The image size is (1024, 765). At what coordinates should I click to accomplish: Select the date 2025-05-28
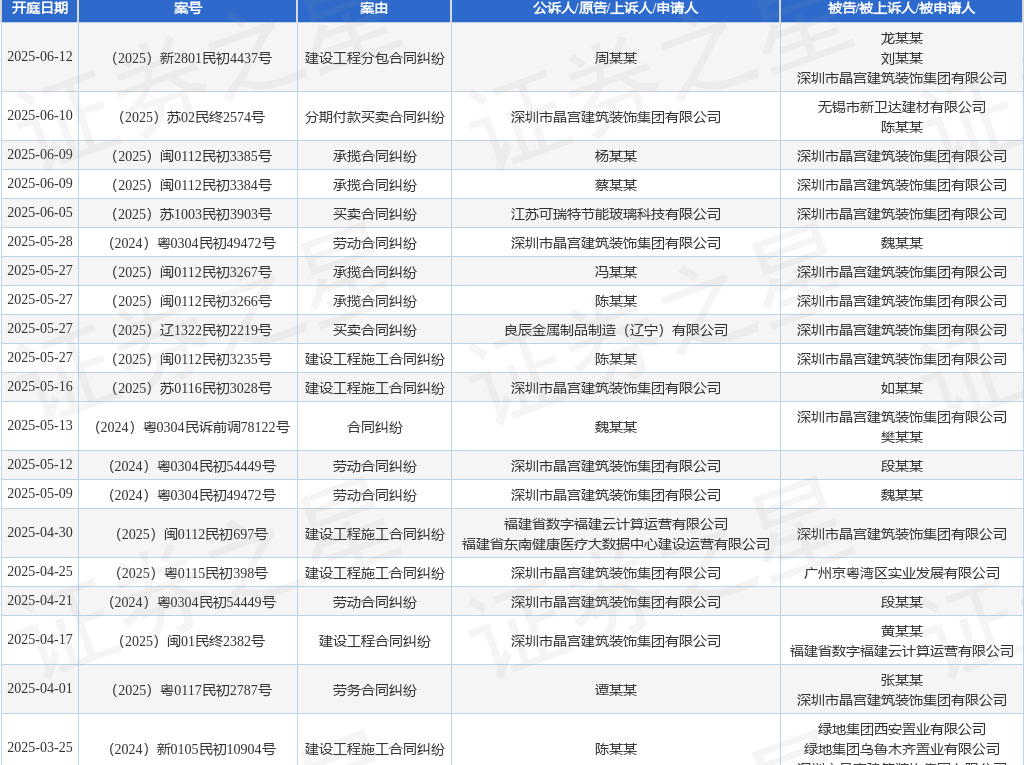(x=40, y=242)
